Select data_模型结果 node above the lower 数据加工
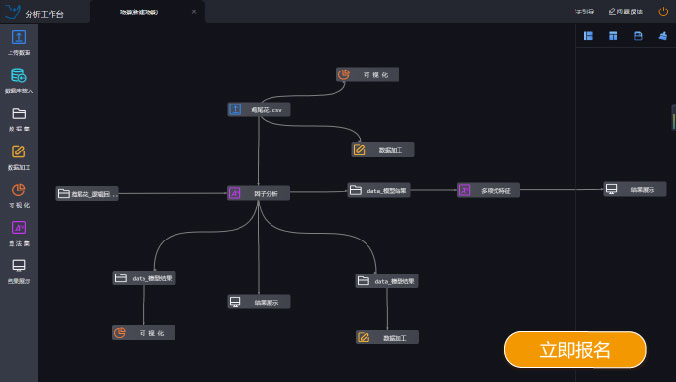 [387, 281]
